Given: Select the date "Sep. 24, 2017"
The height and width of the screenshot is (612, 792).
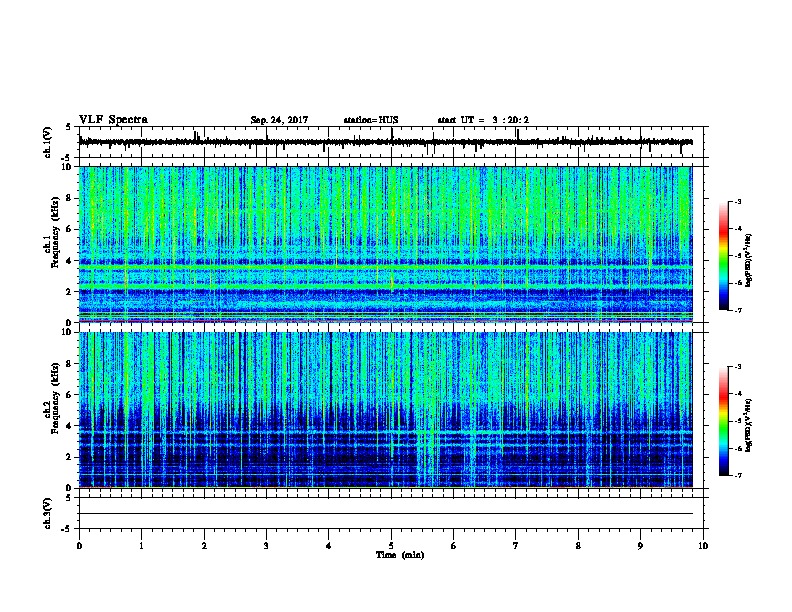Looking at the screenshot, I should coord(279,120).
